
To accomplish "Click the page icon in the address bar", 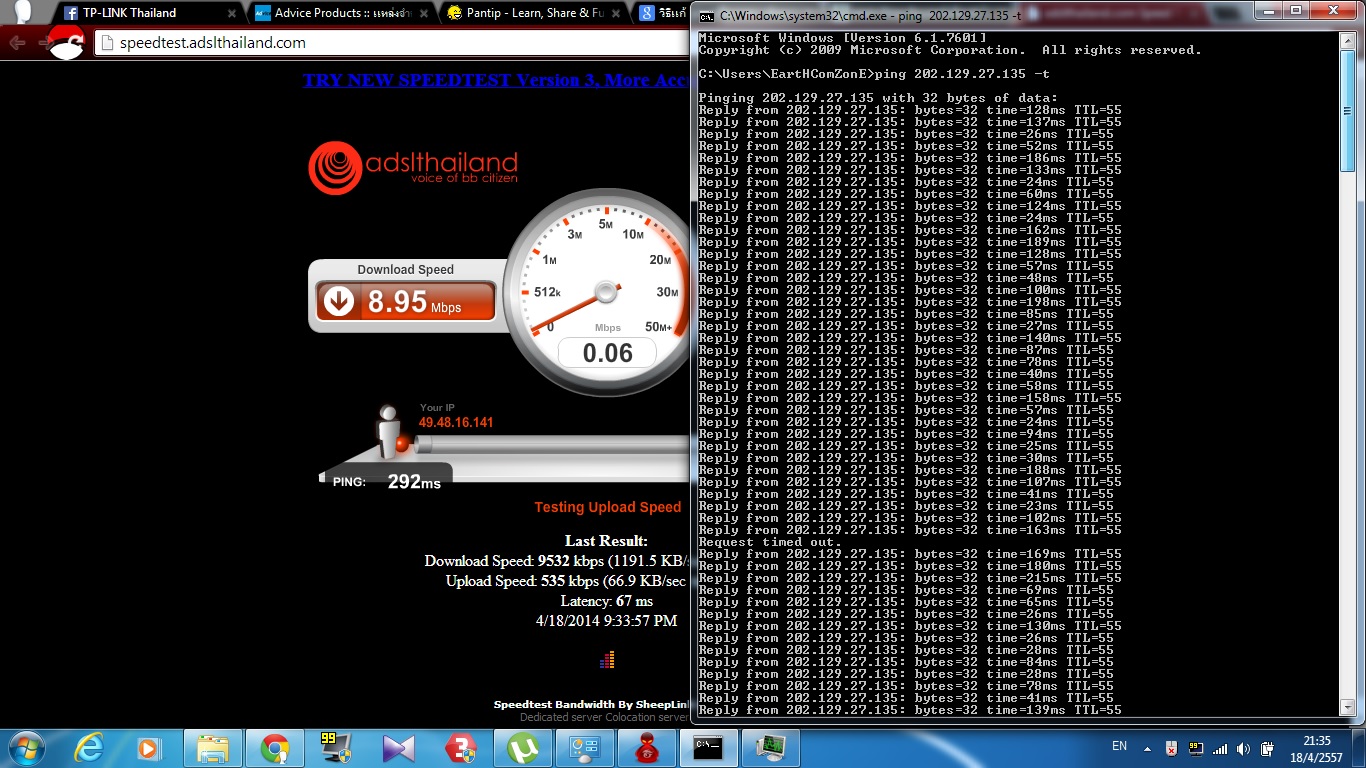I will pos(107,43).
